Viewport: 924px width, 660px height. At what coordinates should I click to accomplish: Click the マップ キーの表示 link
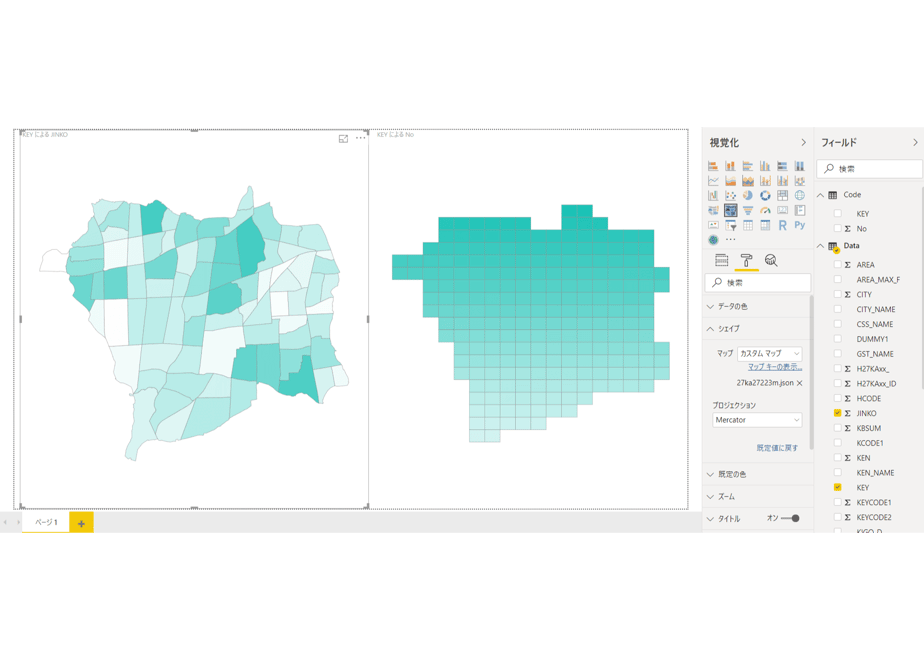pos(775,367)
